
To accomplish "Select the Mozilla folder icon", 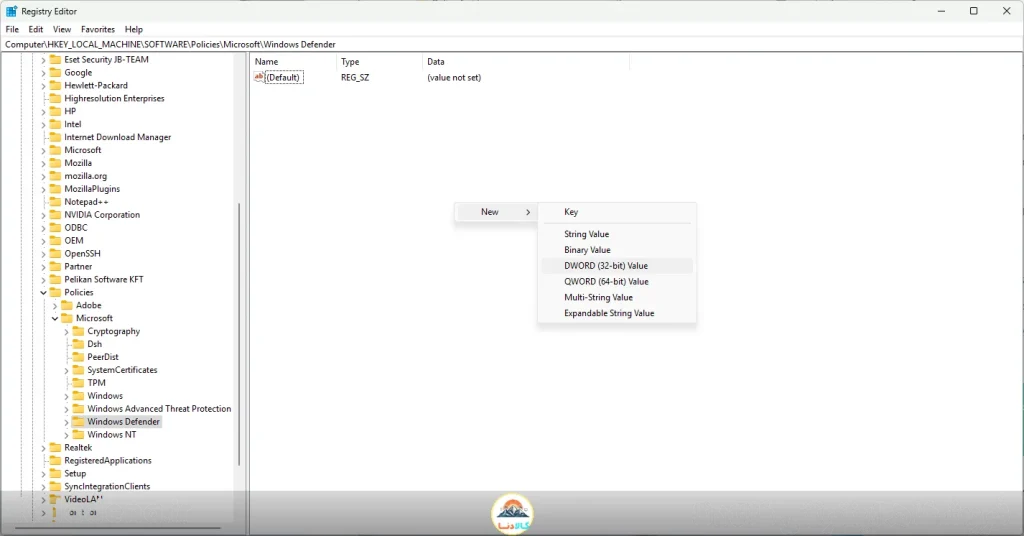I will [56, 163].
